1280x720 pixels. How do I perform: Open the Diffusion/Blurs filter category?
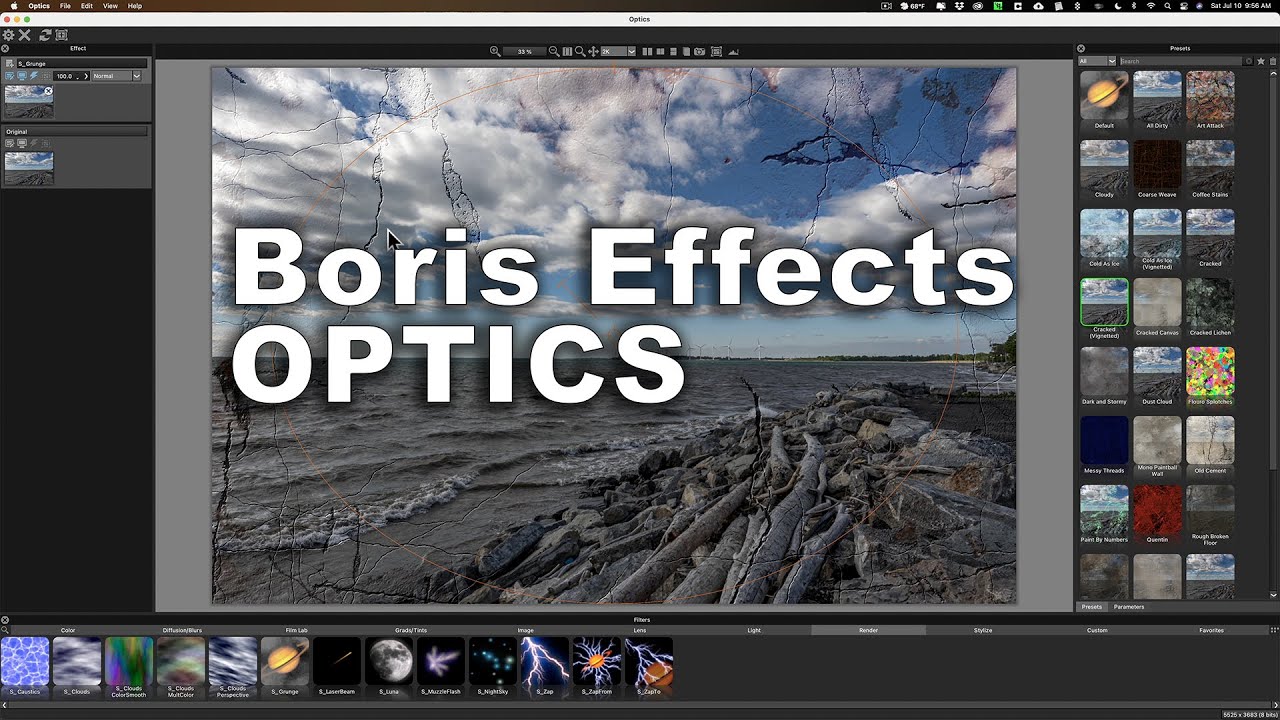[x=183, y=631]
